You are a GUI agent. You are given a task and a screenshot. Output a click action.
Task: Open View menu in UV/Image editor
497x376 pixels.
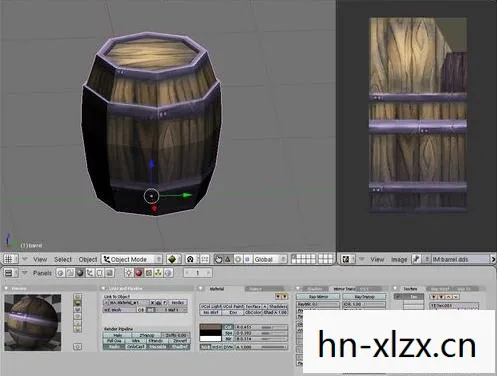377,259
